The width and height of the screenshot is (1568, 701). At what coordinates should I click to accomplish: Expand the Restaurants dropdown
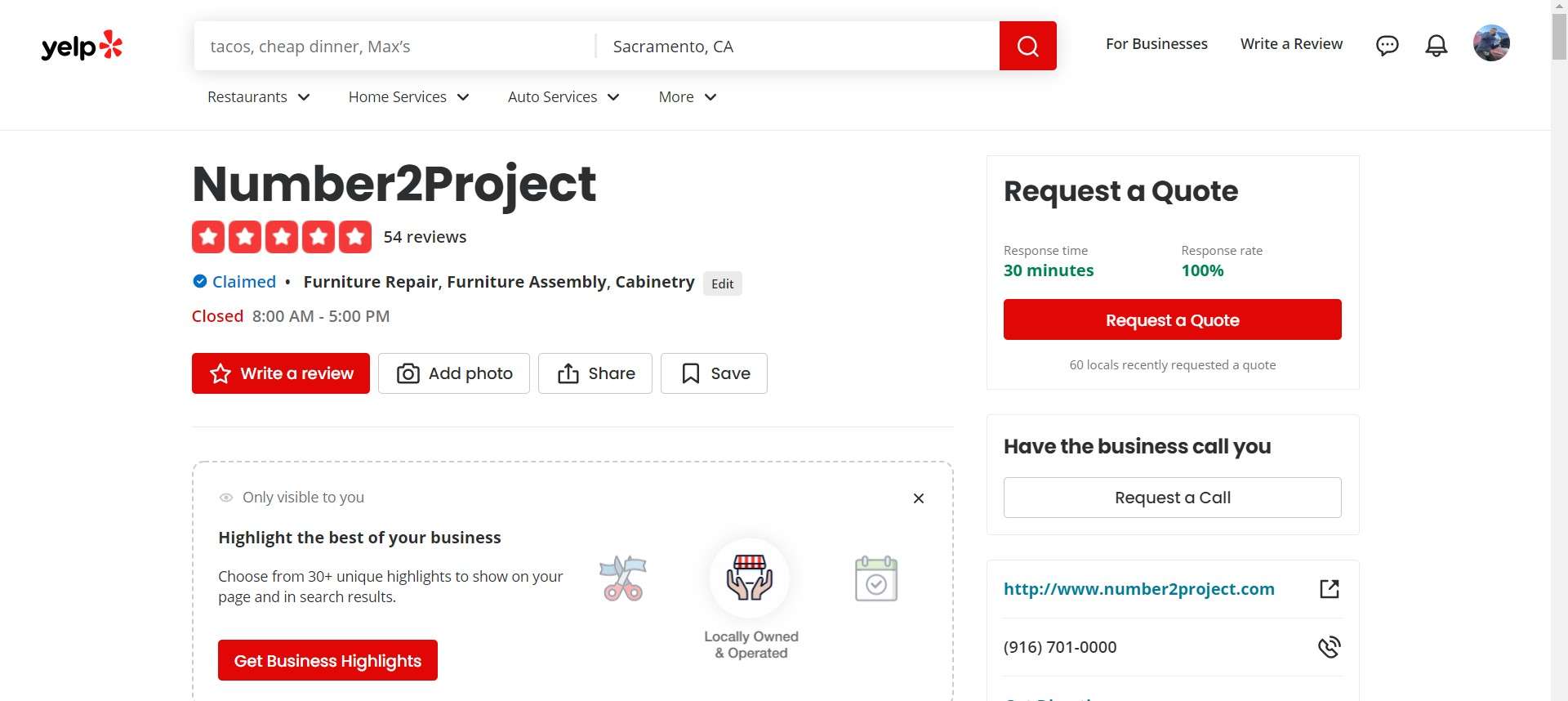coord(258,97)
